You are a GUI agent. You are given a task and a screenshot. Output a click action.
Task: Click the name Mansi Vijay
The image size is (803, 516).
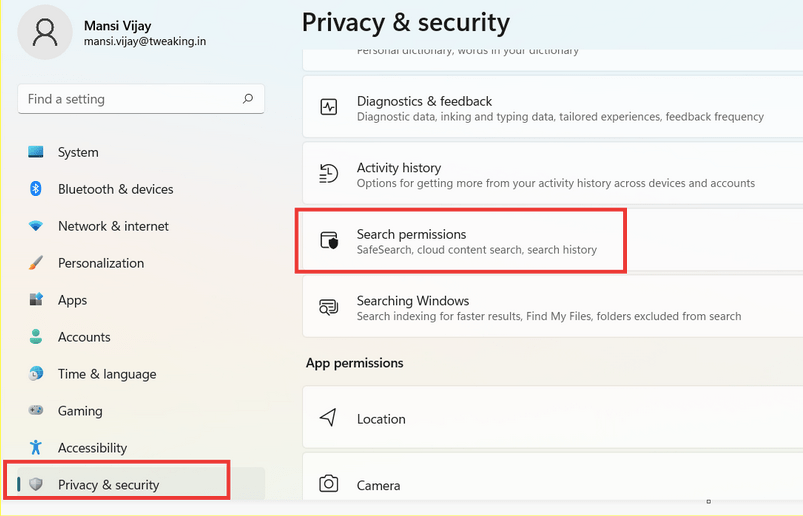(117, 26)
